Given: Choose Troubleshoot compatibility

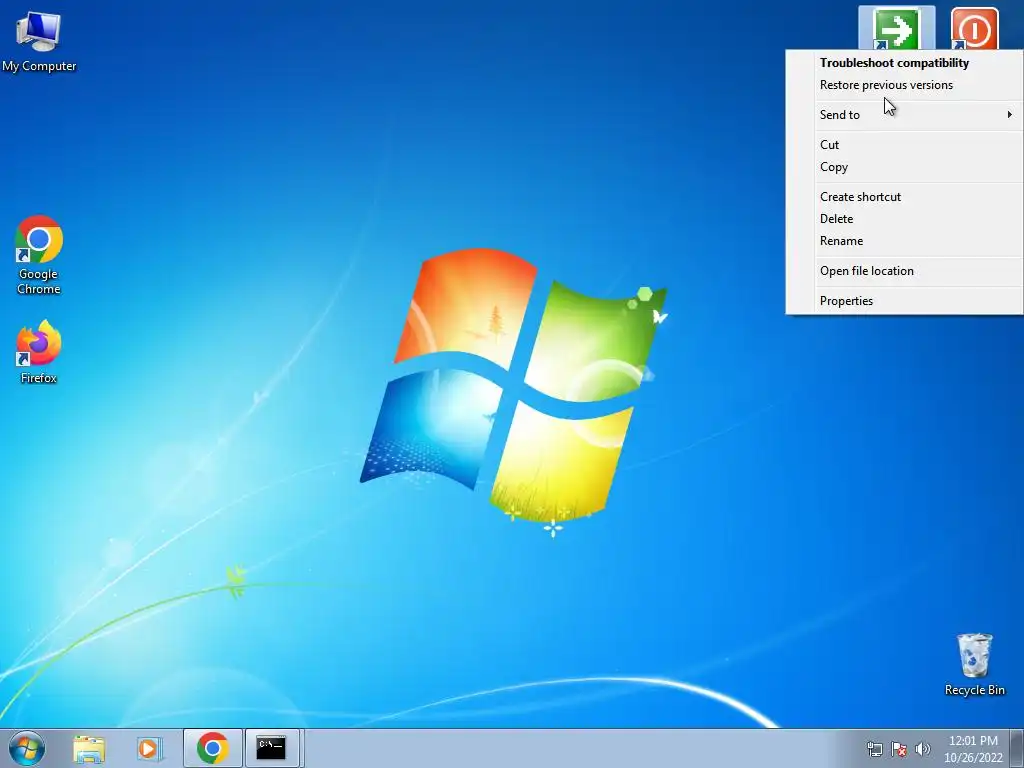Looking at the screenshot, I should point(904,63).
